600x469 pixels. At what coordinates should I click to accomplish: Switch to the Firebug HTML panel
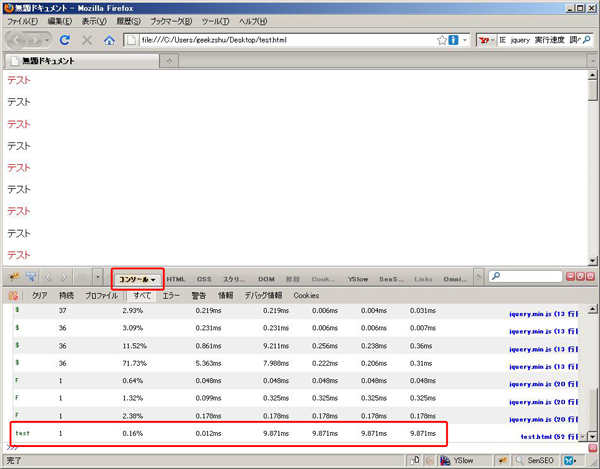176,279
